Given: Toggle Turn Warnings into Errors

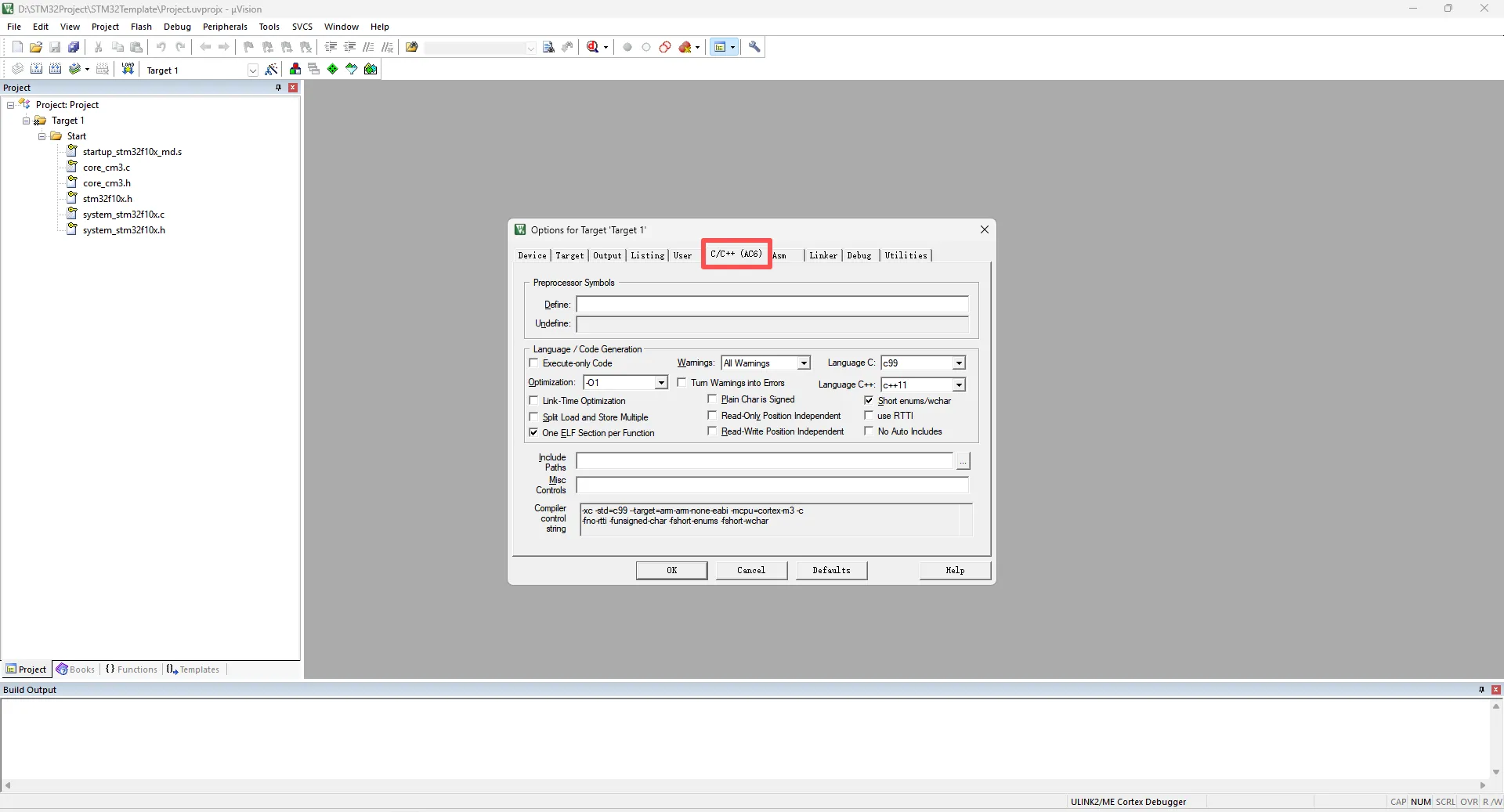Looking at the screenshot, I should click(682, 382).
